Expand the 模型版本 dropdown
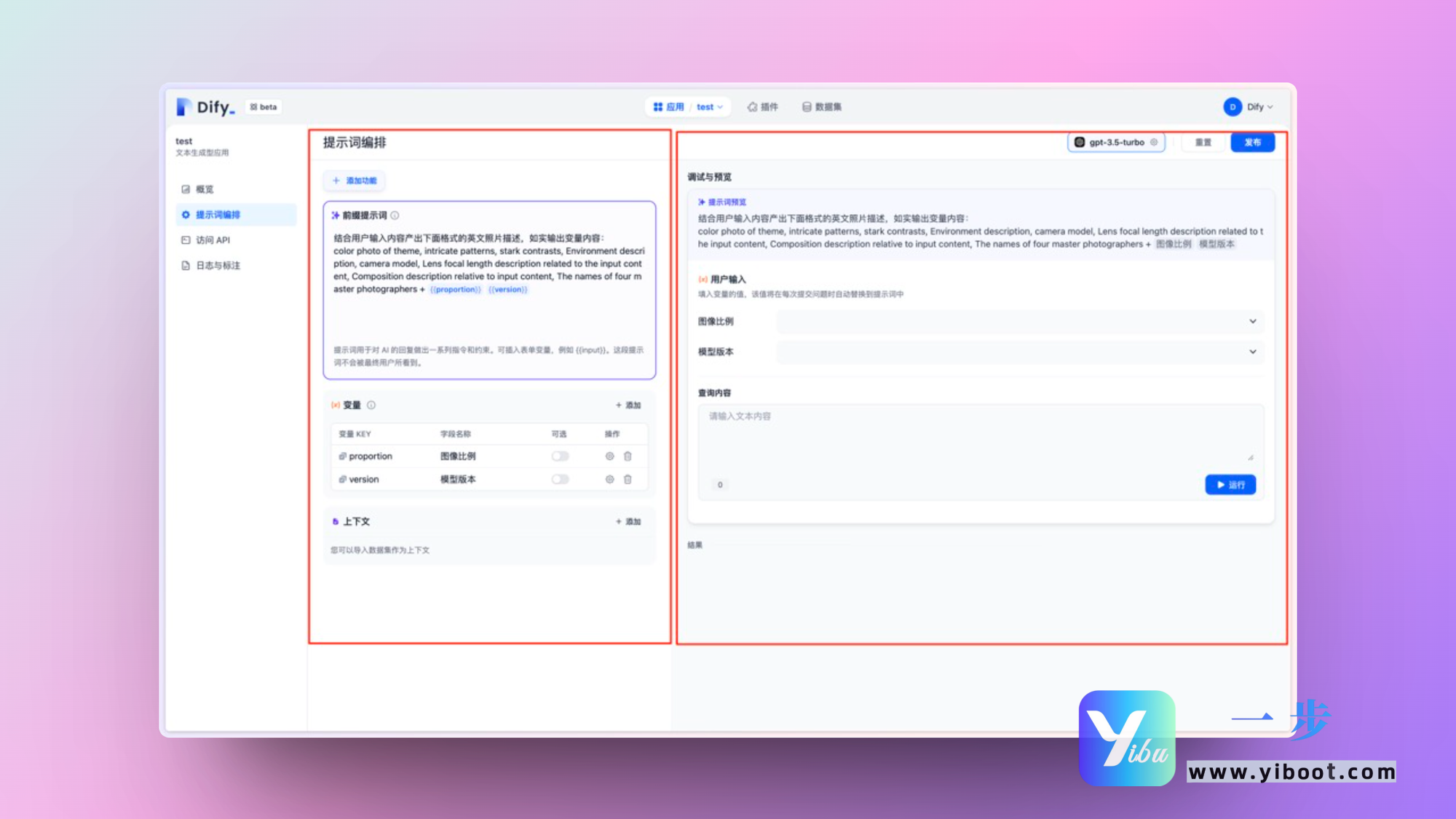Screen dimensions: 1456x819 click(x=1019, y=352)
